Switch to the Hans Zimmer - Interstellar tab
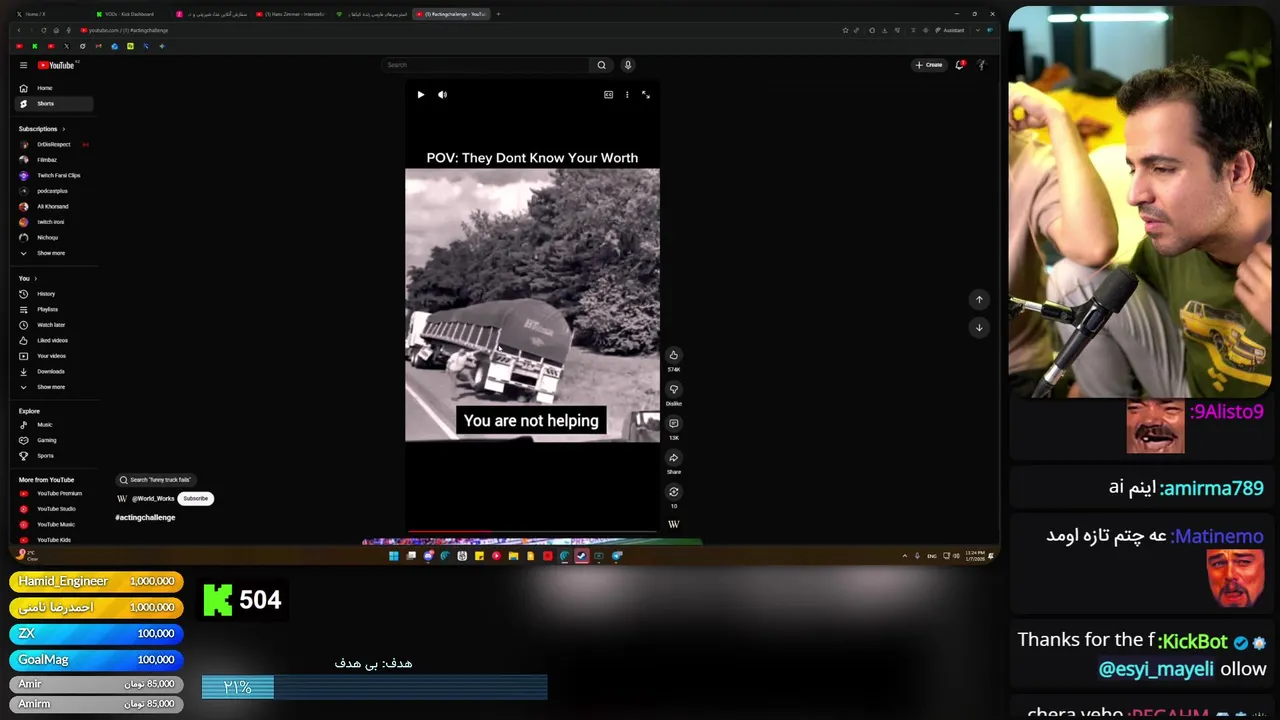The height and width of the screenshot is (720, 1280). [290, 14]
